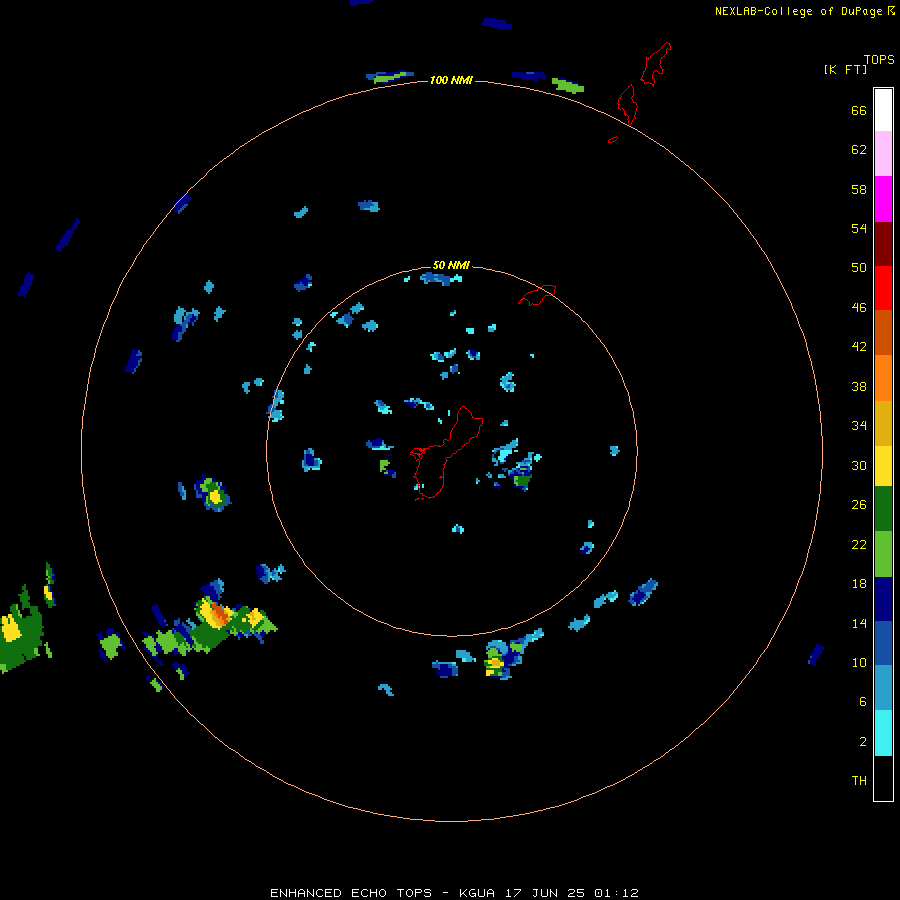
Task: Click the legend value "66"
Action: 859,110
